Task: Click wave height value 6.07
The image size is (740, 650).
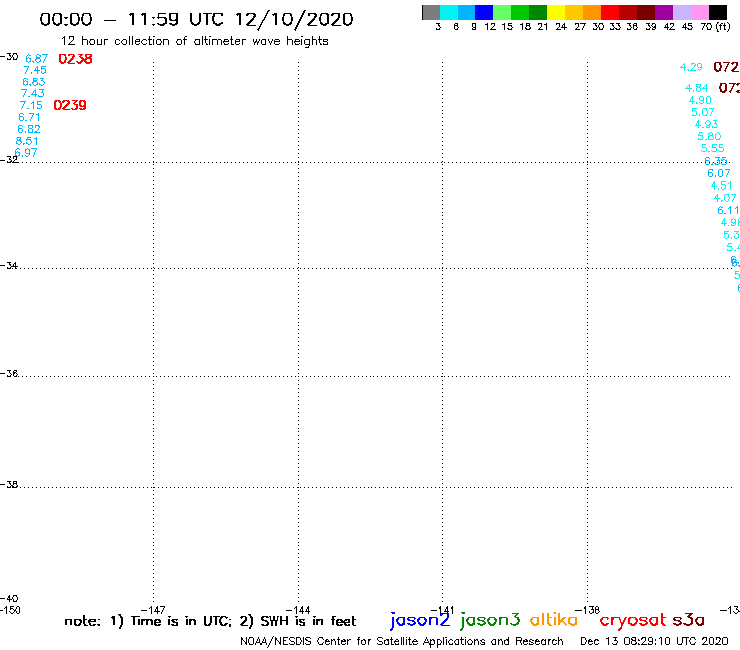Action: tap(719, 173)
